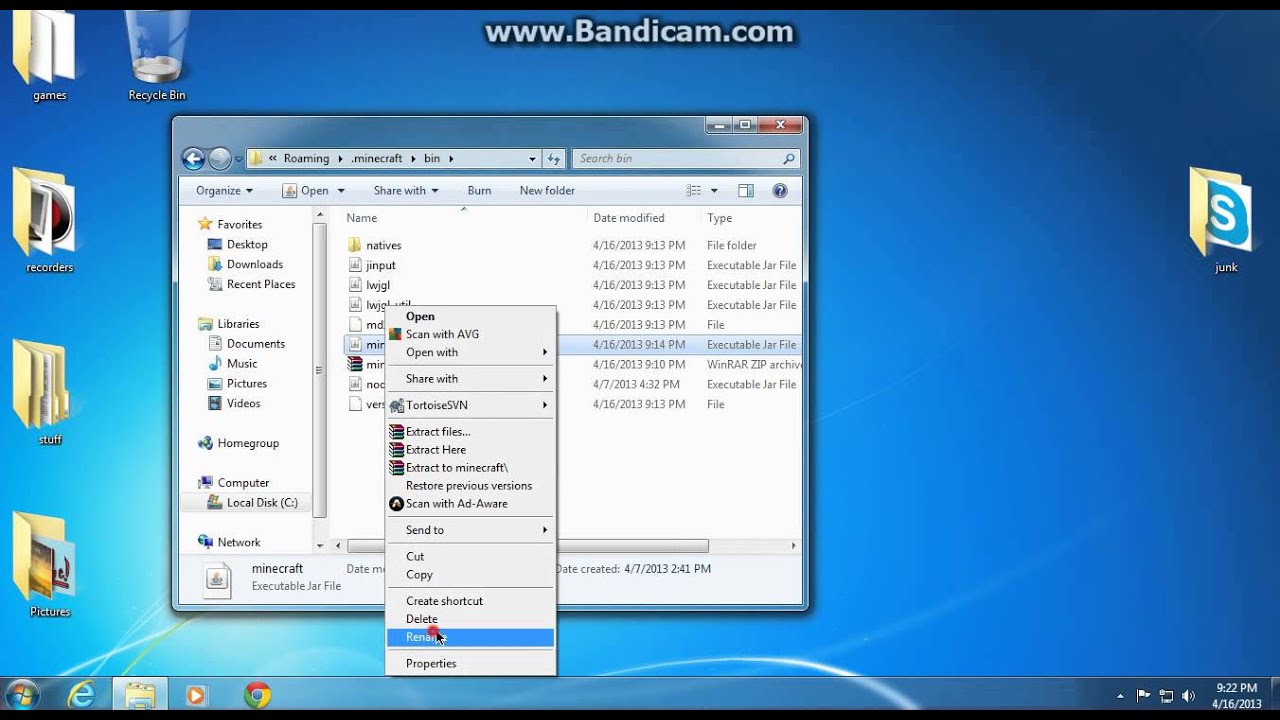Viewport: 1280px width, 720px height.
Task: Show hidden tray icons arrow
Action: pyautogui.click(x=1121, y=696)
